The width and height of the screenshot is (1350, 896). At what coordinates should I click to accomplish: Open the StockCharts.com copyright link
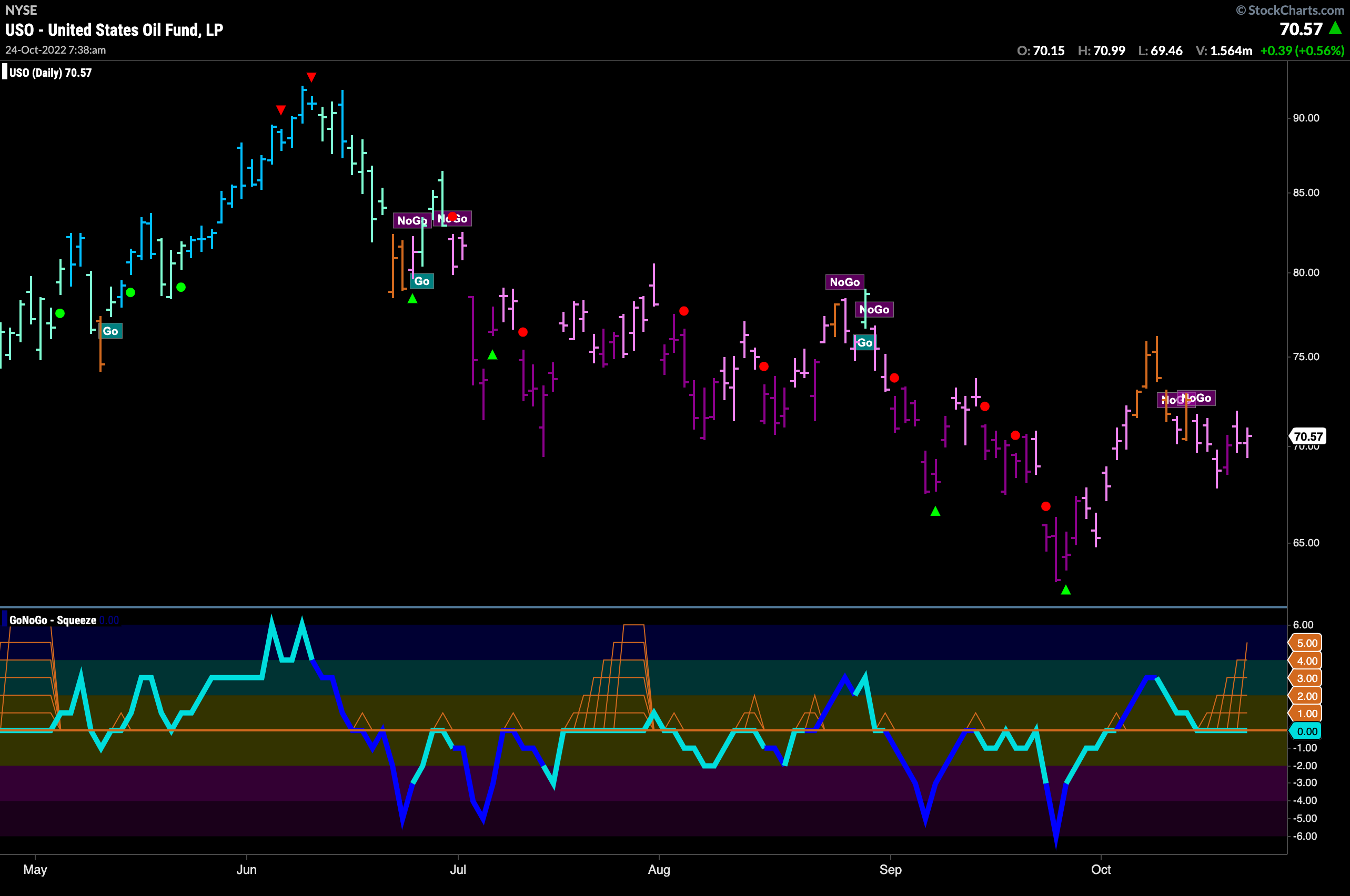(1290, 11)
